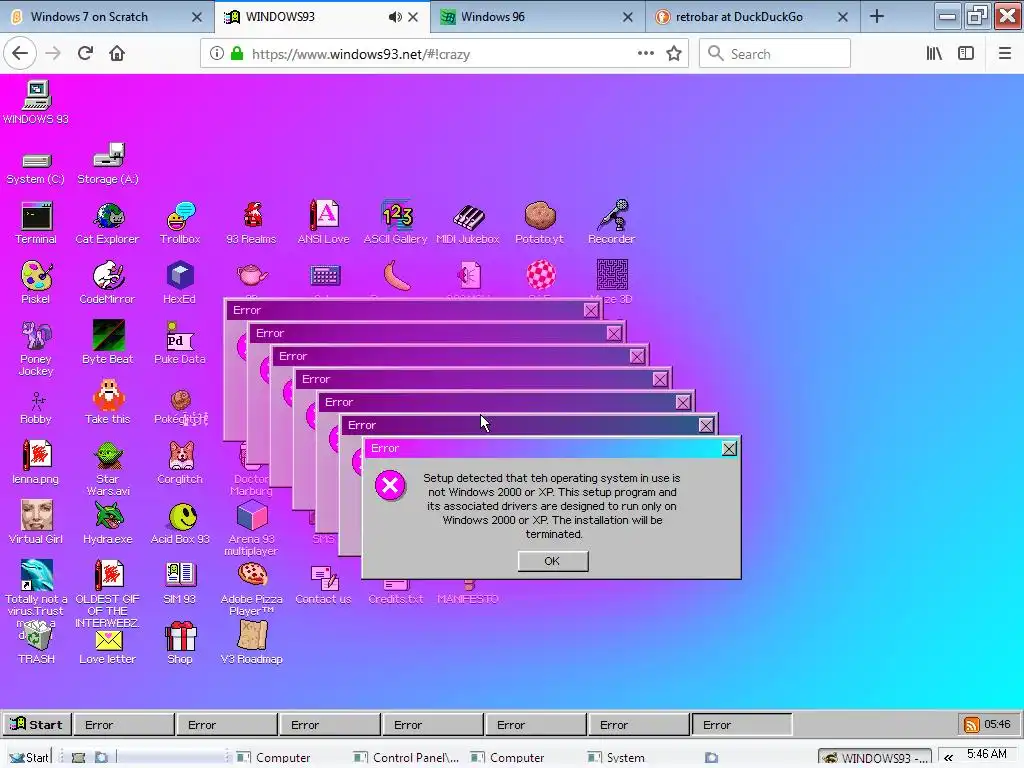This screenshot has height=768, width=1024.
Task: Open System (C:) drive icon
Action: click(36, 168)
